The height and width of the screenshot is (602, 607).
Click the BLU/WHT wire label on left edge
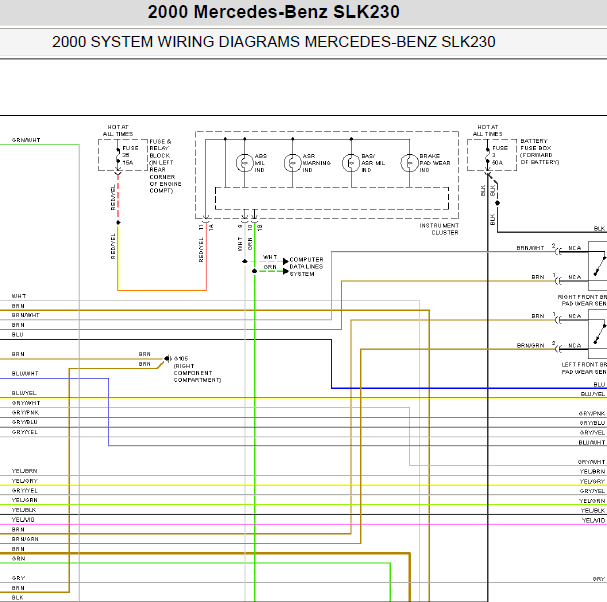[25, 374]
